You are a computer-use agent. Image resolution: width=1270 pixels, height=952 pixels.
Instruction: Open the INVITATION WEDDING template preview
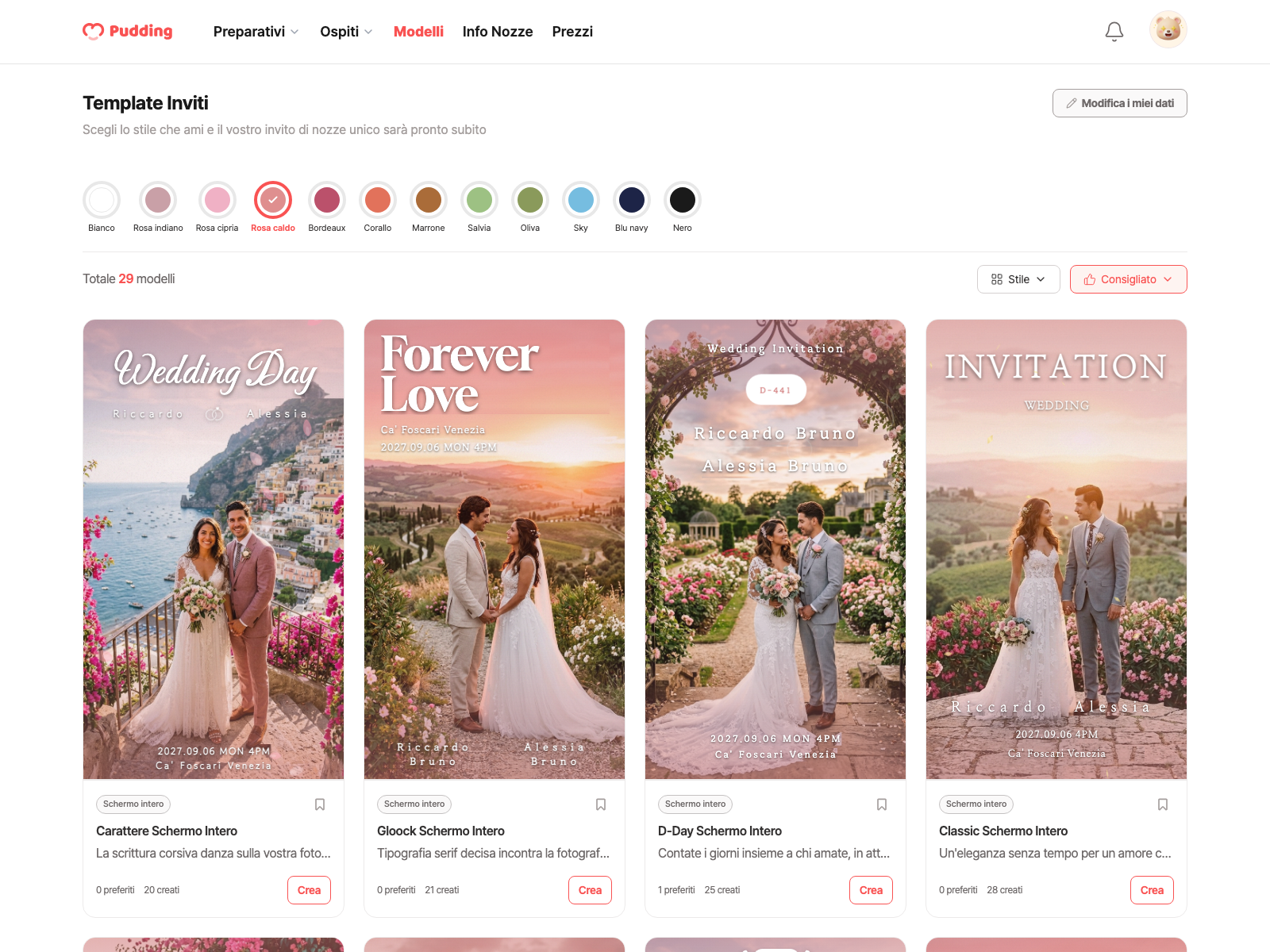click(1056, 549)
